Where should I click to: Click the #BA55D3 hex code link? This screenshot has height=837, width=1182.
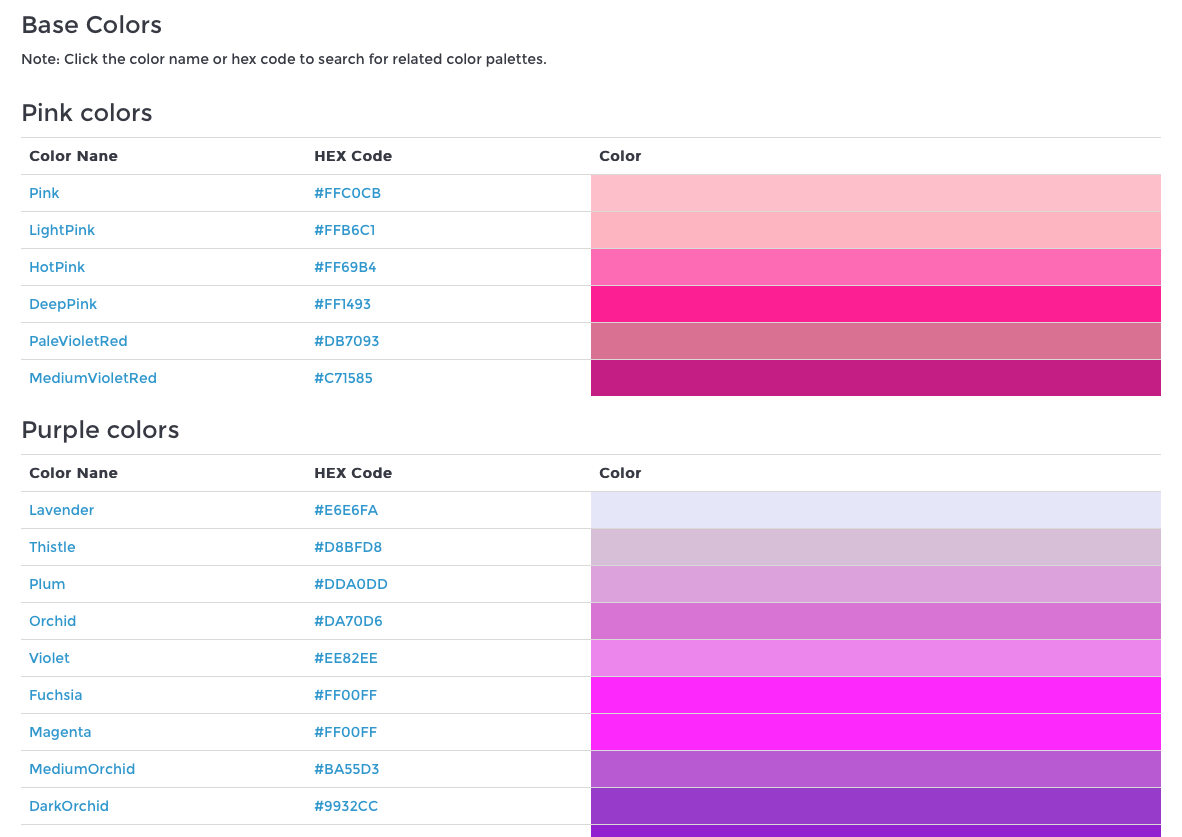346,768
